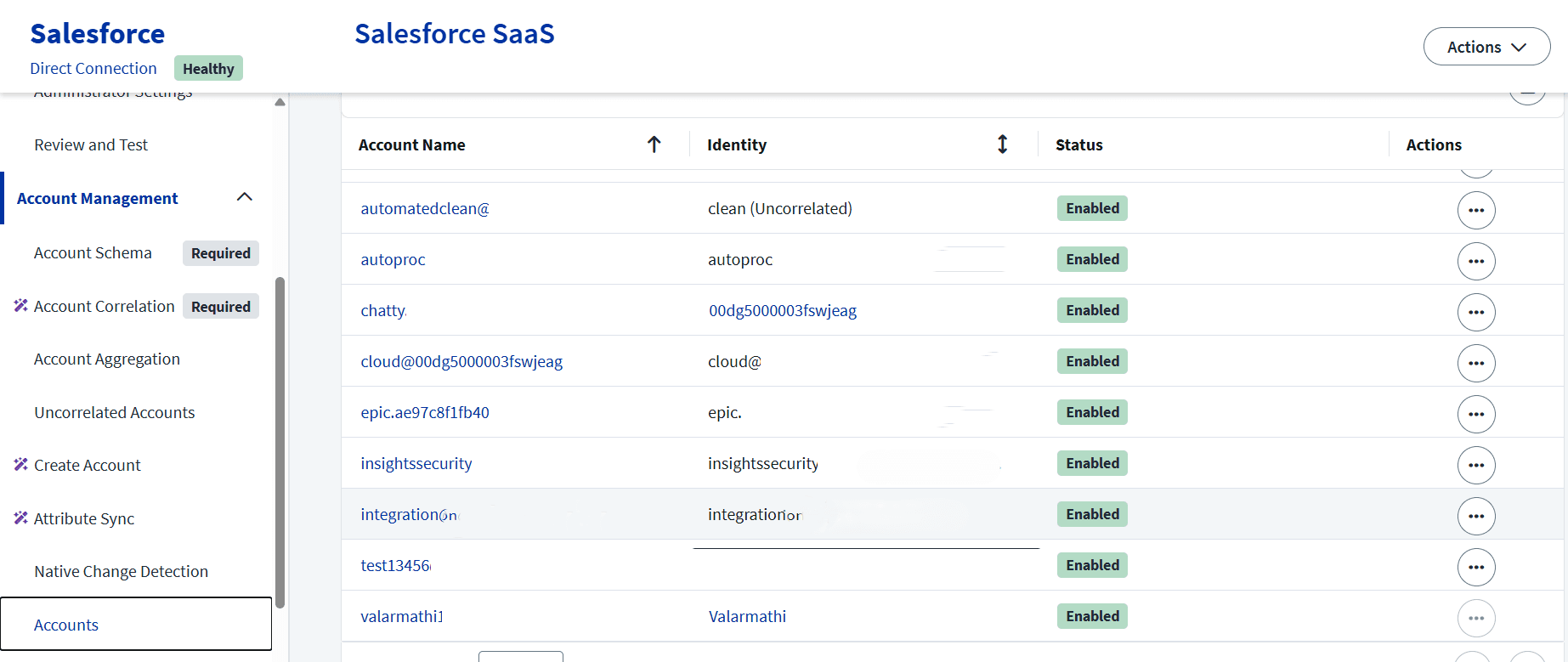Open the chatty account link
The width and height of the screenshot is (1568, 662).
[383, 311]
